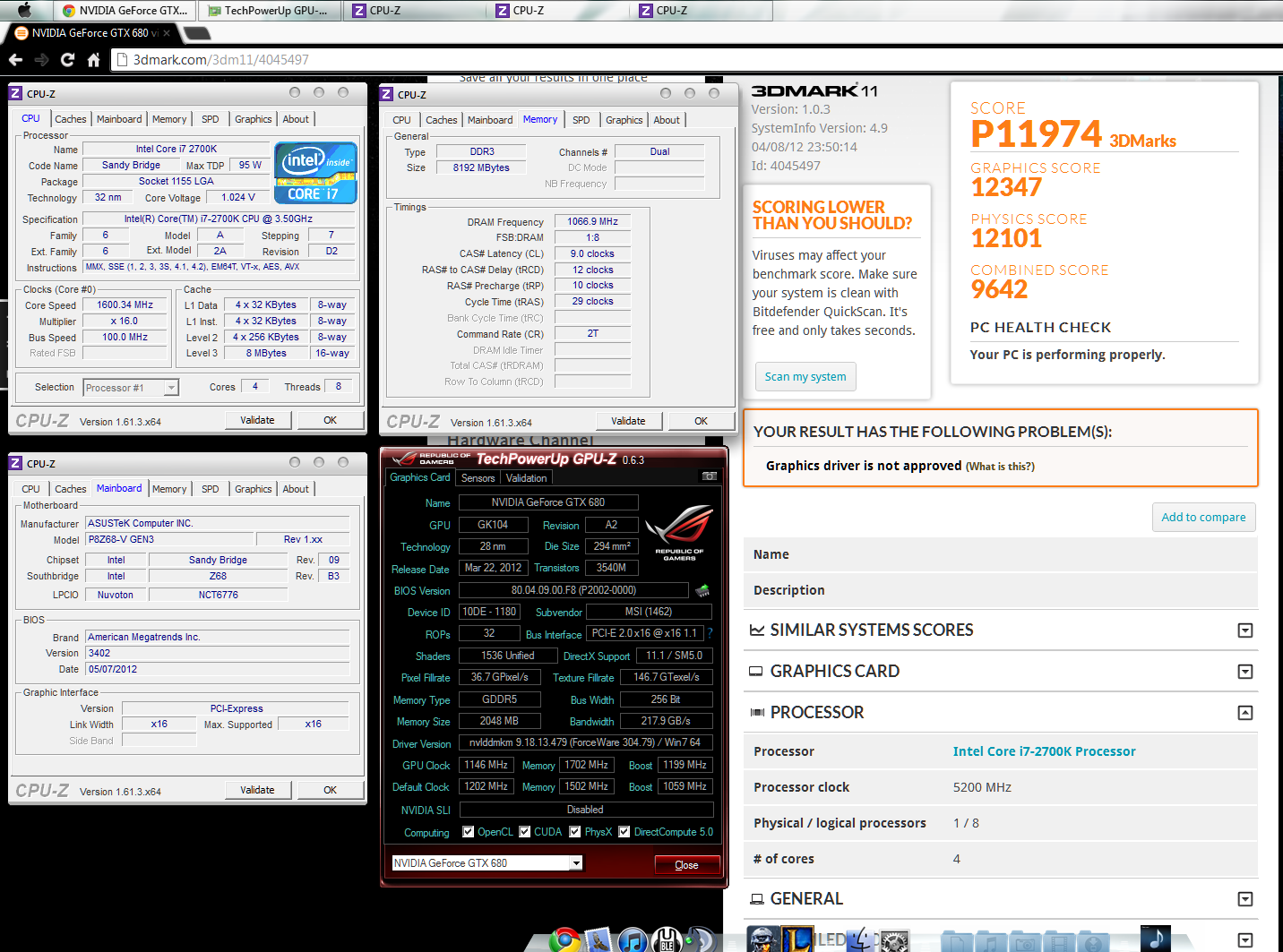
Task: Toggle the OpenCL checkbox
Action: (x=468, y=832)
